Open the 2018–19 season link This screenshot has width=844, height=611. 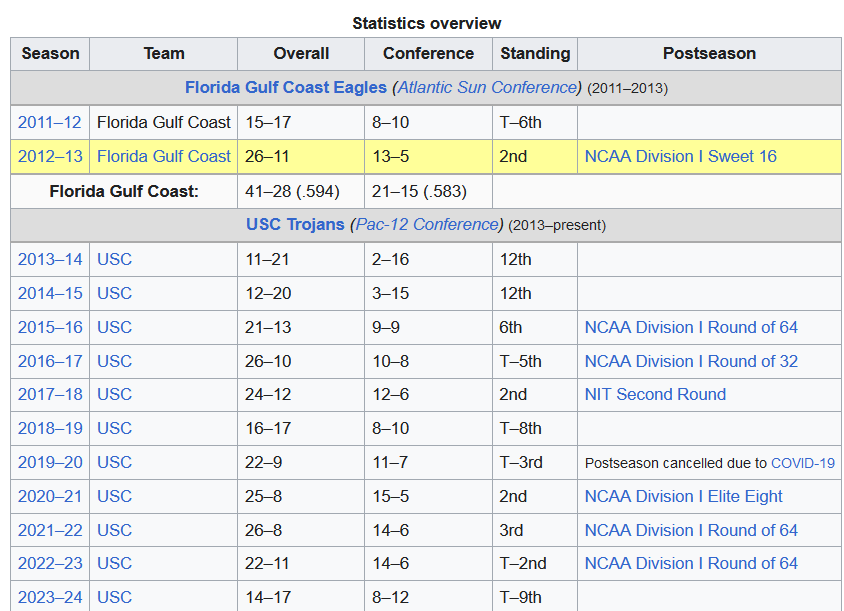click(50, 428)
